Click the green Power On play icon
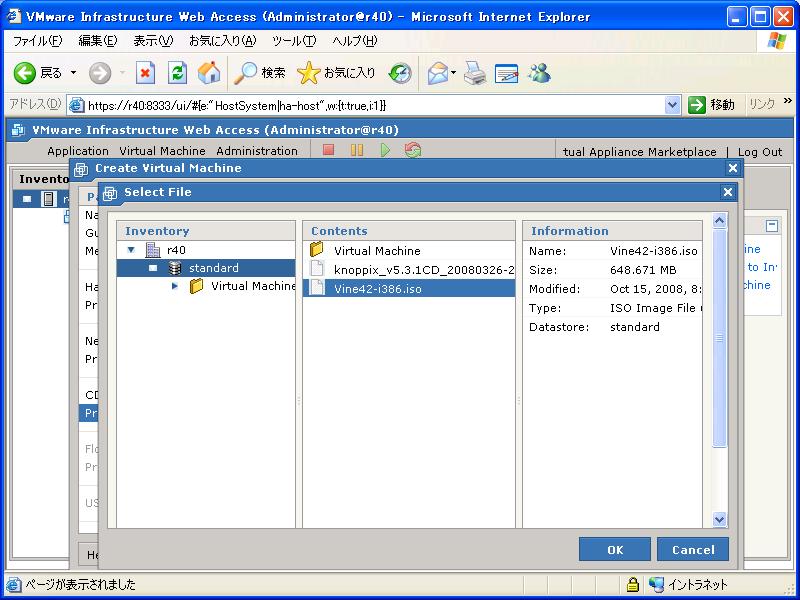Viewport: 800px width, 600px height. [x=385, y=150]
